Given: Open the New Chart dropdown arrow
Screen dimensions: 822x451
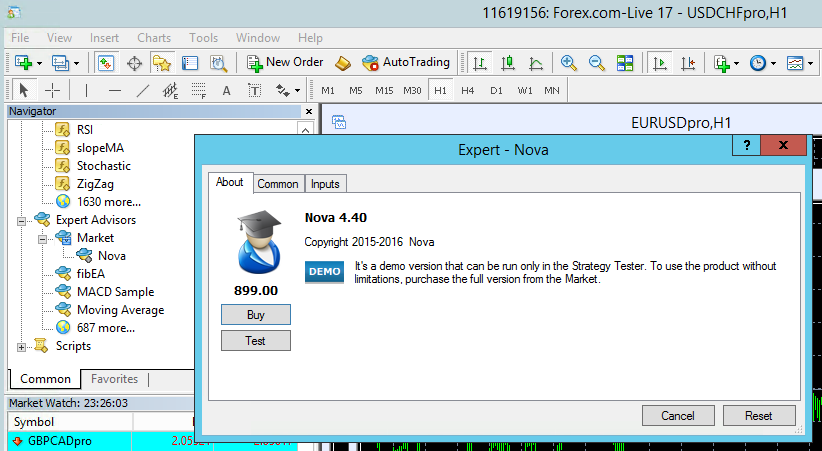Looking at the screenshot, I should 39,63.
